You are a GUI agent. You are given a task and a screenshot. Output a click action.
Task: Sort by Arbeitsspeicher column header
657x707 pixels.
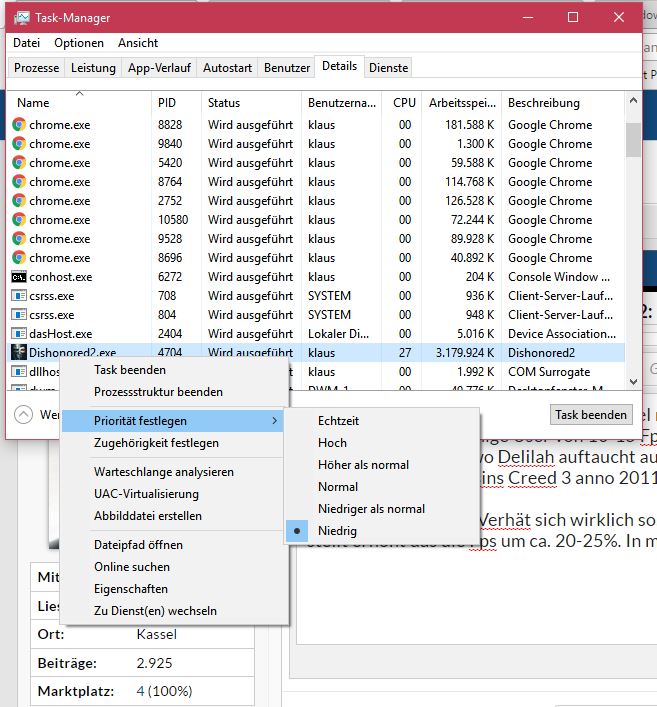pos(462,103)
